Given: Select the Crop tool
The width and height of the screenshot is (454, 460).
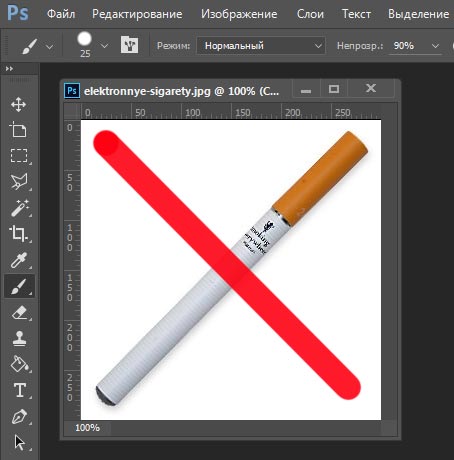Looking at the screenshot, I should 19,233.
